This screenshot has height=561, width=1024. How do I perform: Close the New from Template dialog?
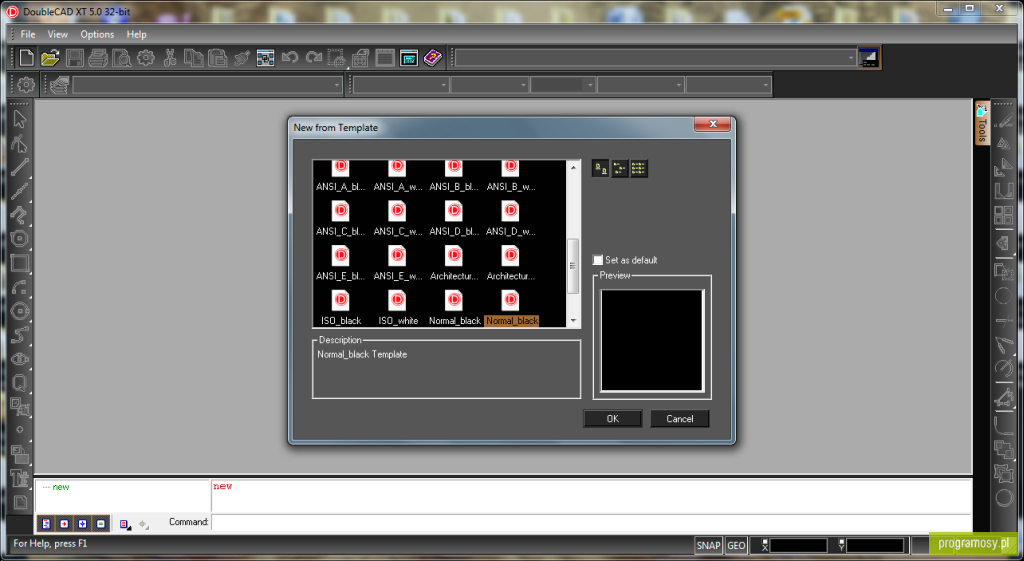pyautogui.click(x=712, y=124)
